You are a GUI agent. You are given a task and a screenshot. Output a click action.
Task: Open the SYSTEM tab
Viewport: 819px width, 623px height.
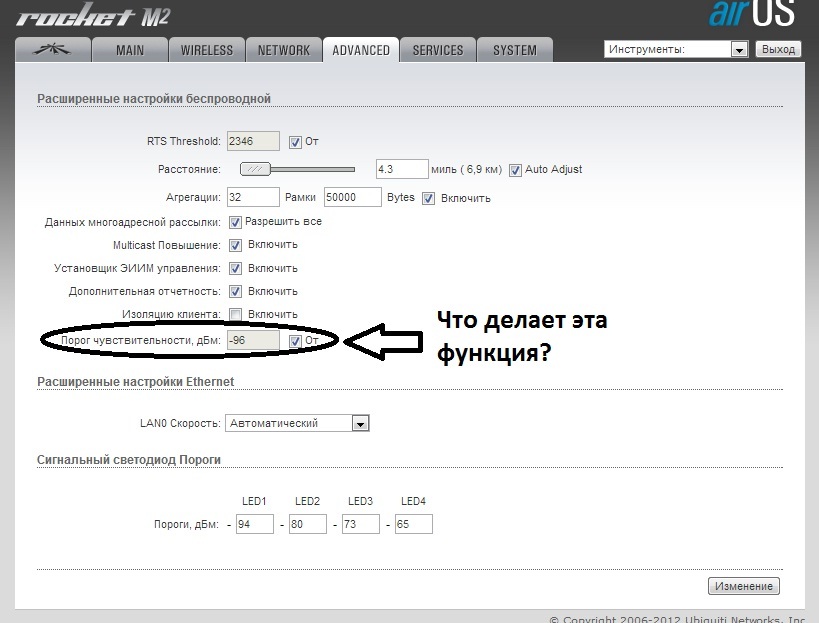[x=515, y=50]
